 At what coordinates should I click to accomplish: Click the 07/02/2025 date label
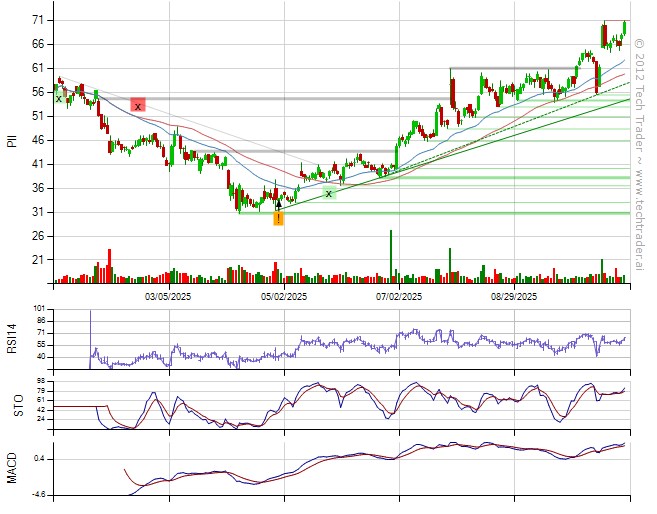click(399, 296)
